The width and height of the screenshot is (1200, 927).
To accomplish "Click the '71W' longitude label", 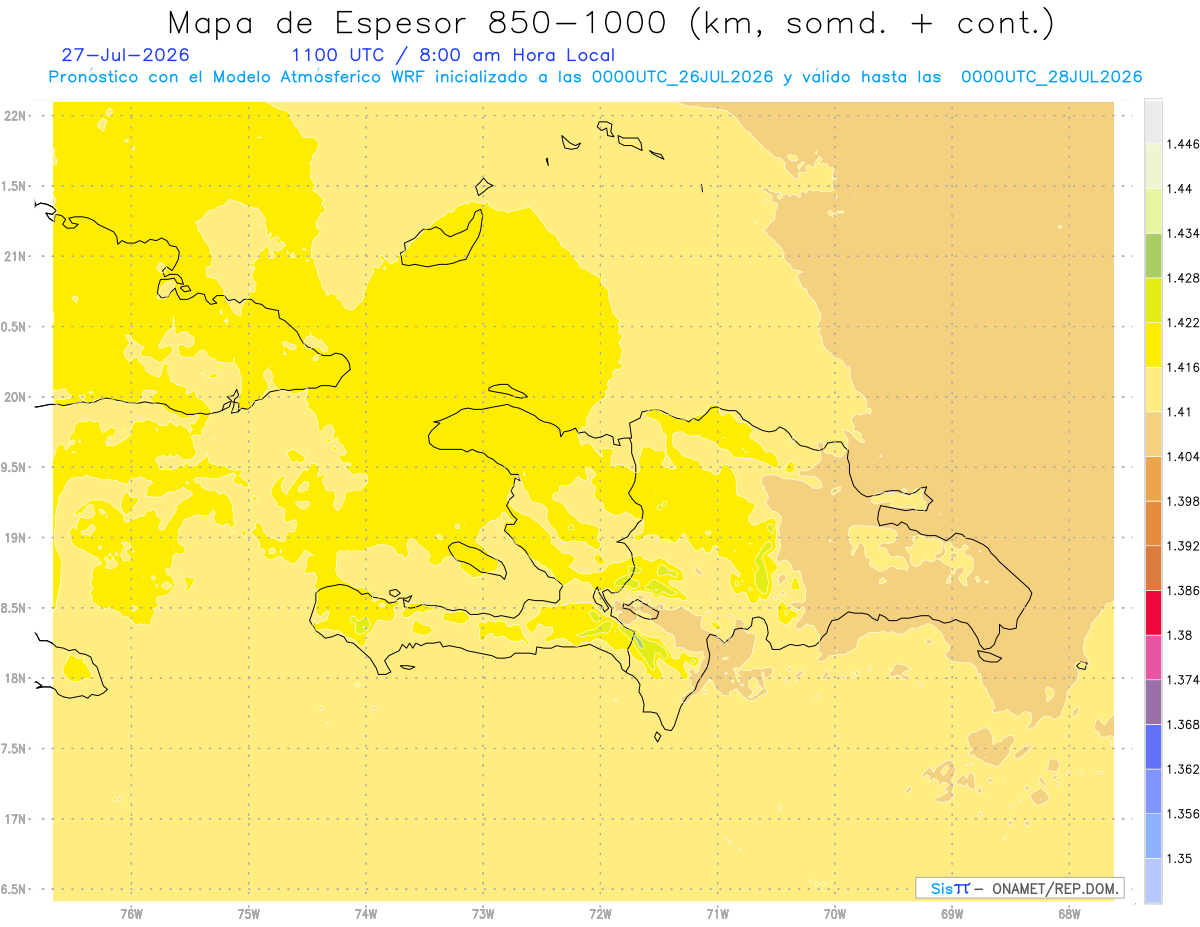I will pyautogui.click(x=717, y=914).
